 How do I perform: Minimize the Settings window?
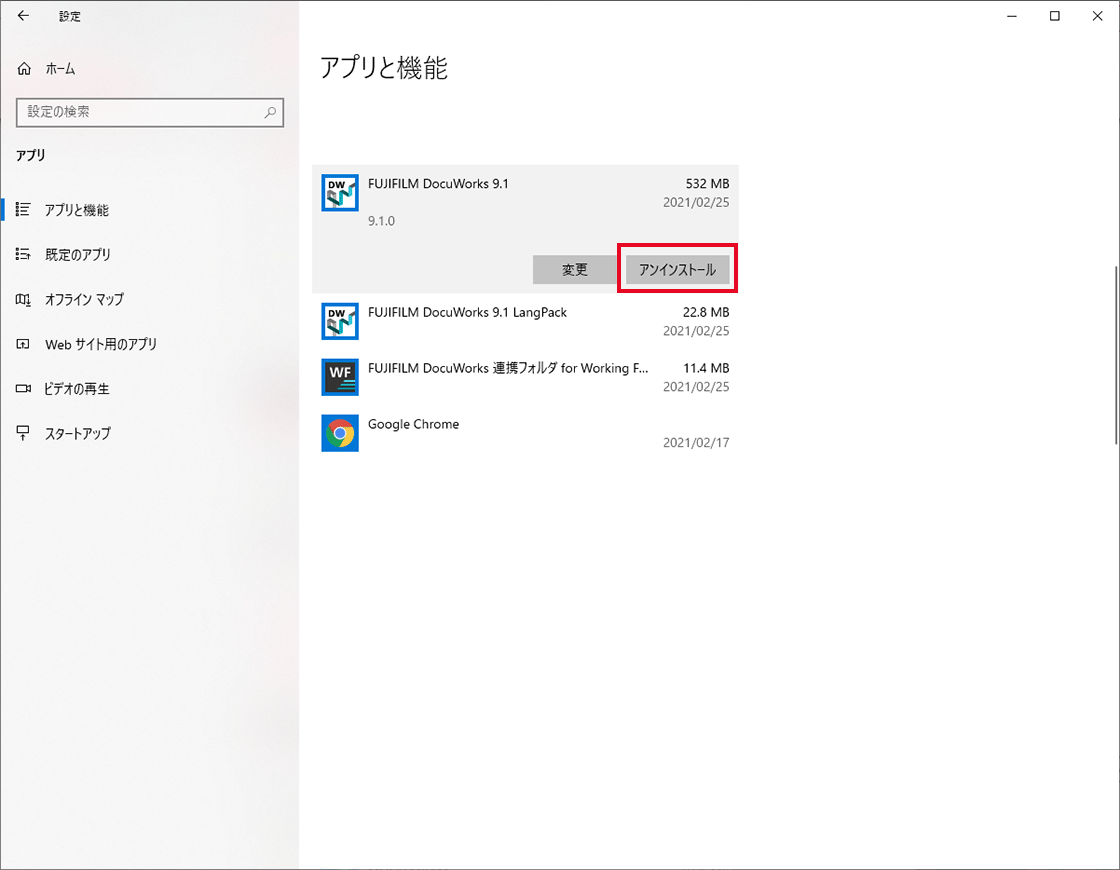coord(1011,16)
